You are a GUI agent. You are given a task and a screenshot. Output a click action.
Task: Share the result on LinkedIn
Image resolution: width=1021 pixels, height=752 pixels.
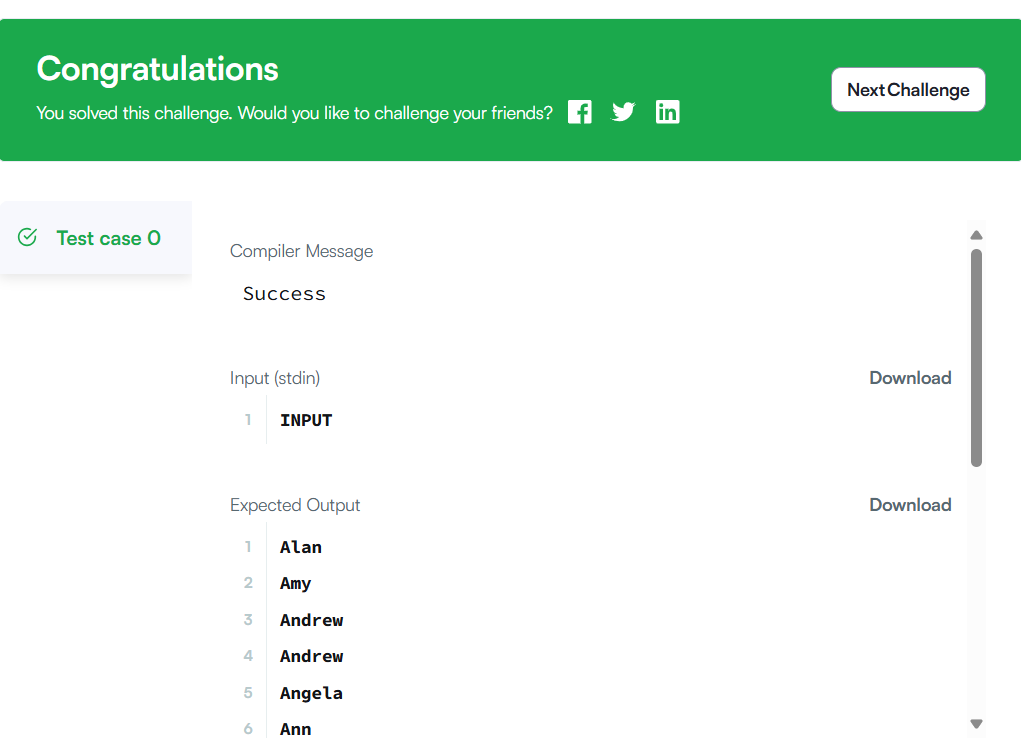(667, 112)
